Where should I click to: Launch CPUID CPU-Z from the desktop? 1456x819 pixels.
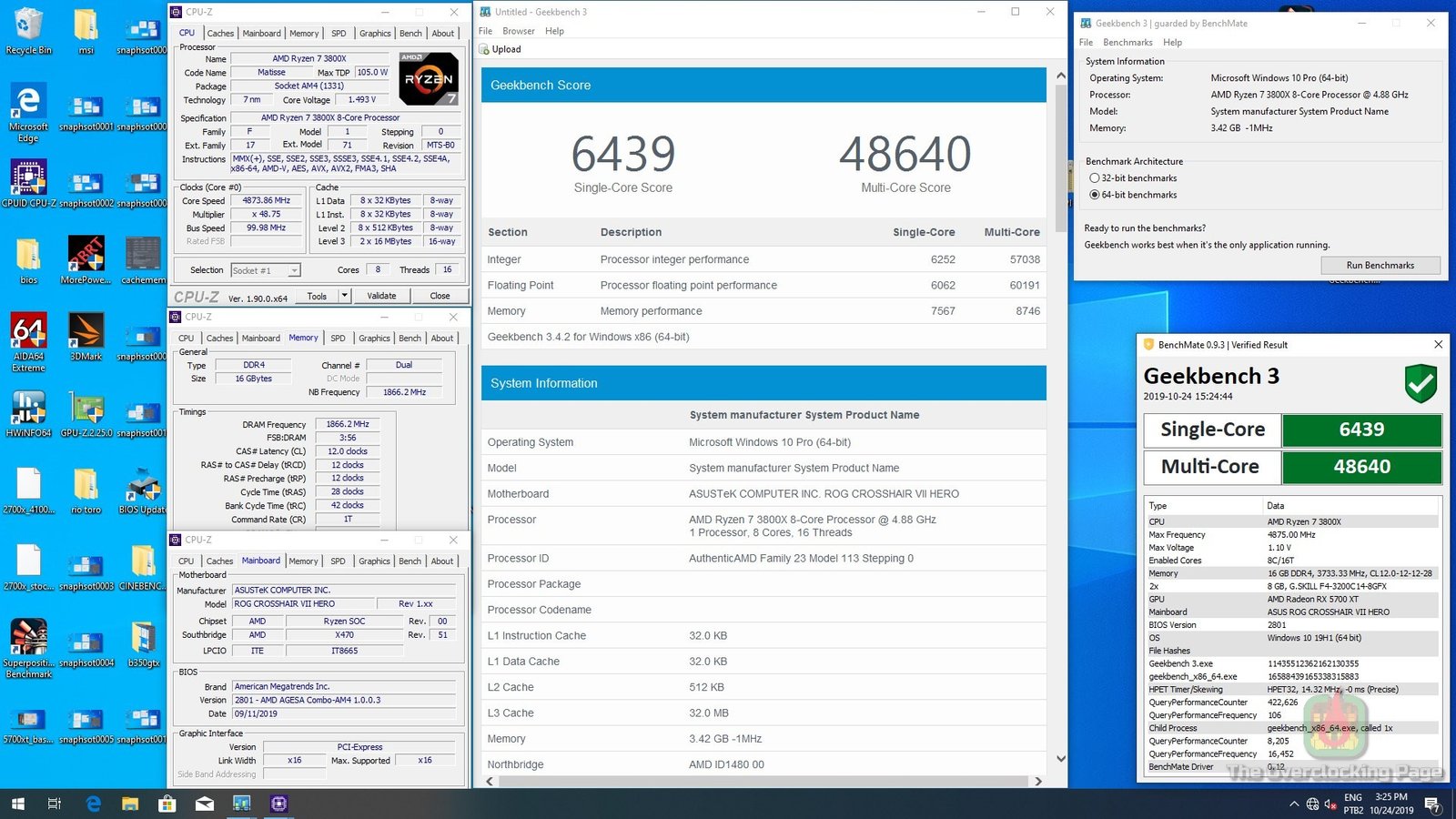28,177
